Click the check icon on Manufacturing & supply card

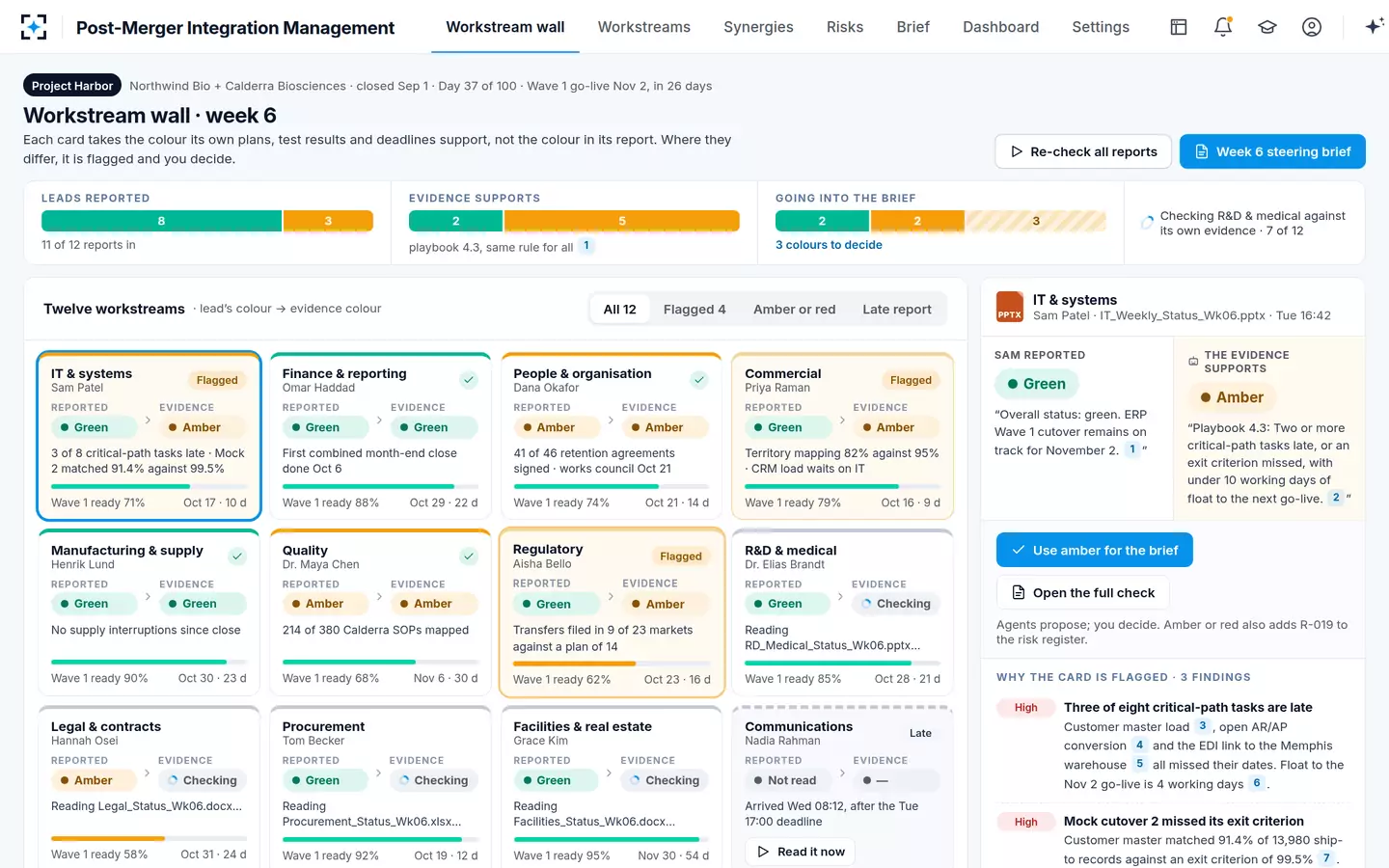pyautogui.click(x=237, y=556)
